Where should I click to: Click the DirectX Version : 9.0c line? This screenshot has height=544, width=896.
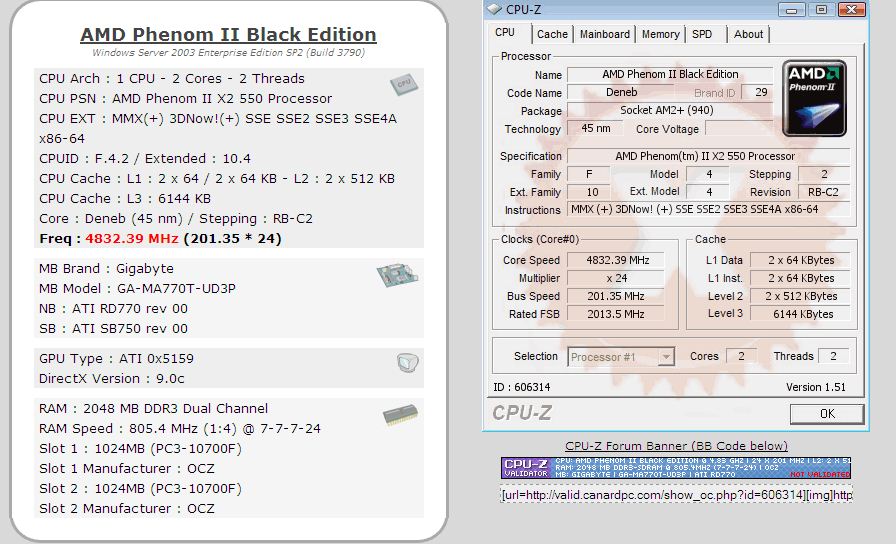click(112, 378)
